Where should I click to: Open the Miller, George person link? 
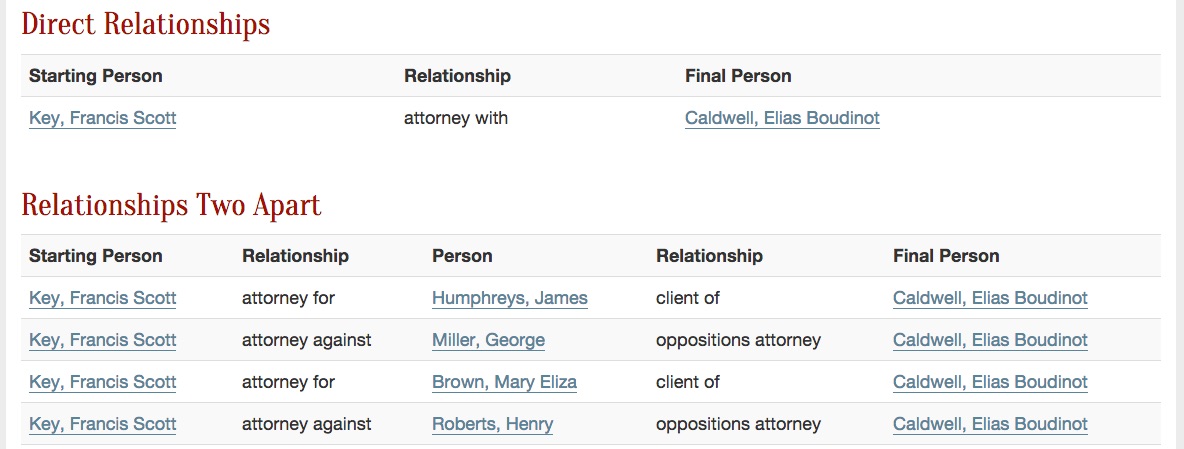click(488, 340)
